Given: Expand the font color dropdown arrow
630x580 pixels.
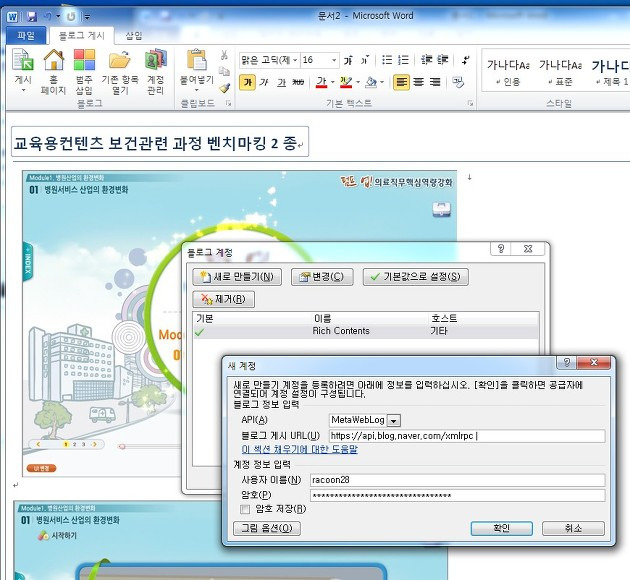Looking at the screenshot, I should [x=333, y=82].
